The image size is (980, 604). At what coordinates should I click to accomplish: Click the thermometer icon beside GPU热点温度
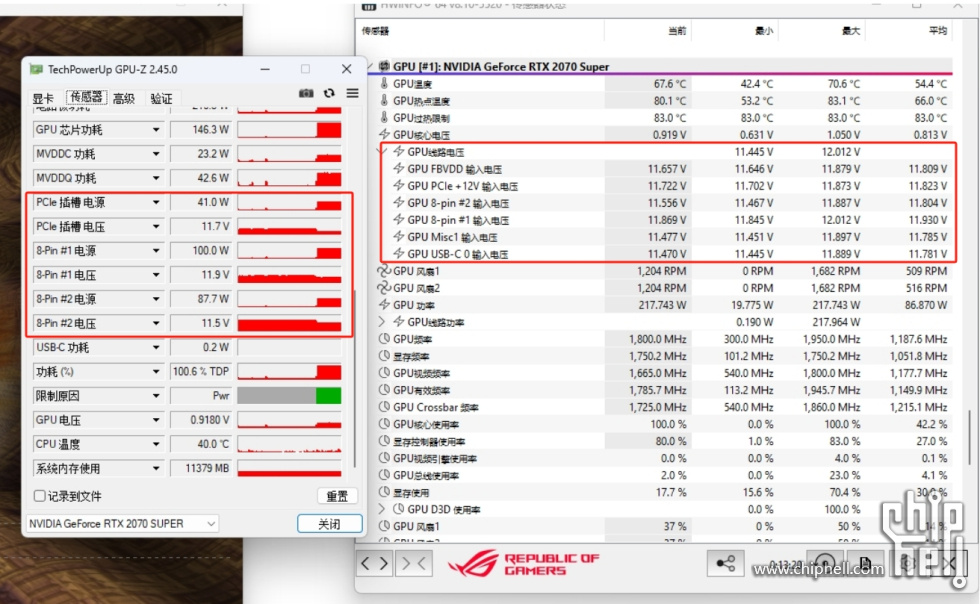tap(384, 100)
